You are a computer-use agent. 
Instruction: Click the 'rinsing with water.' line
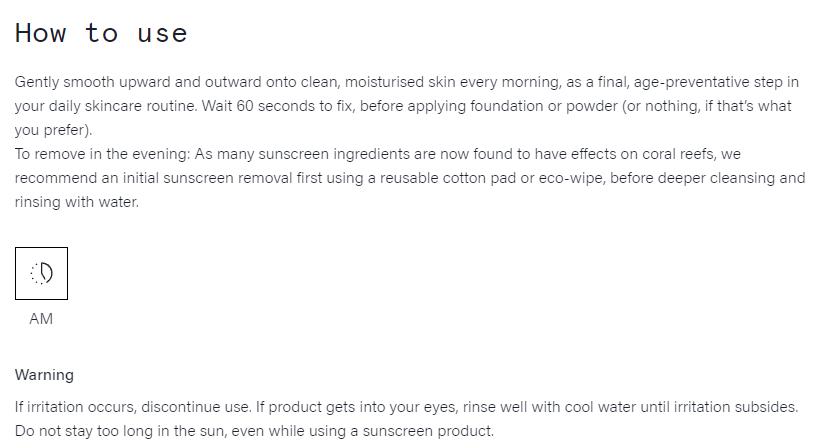pyautogui.click(x=77, y=202)
